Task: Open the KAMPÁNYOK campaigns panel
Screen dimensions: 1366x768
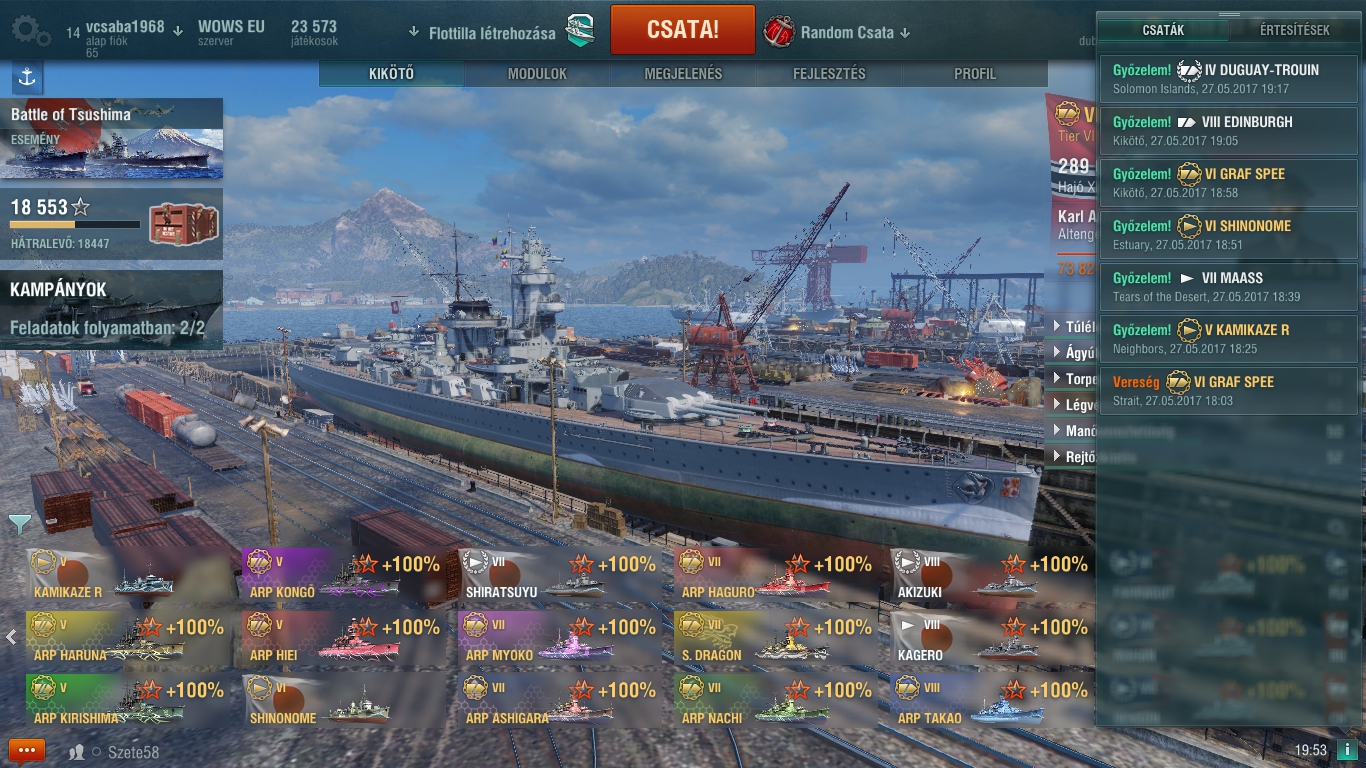Action: 111,309
